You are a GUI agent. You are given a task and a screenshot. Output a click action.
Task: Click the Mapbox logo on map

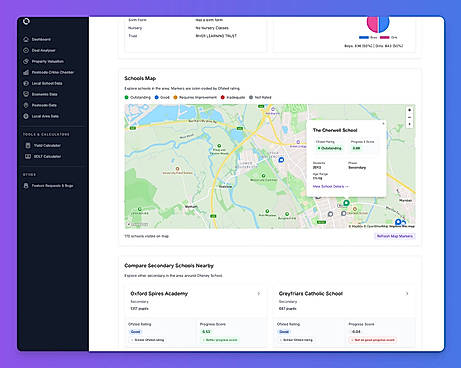[x=137, y=225]
